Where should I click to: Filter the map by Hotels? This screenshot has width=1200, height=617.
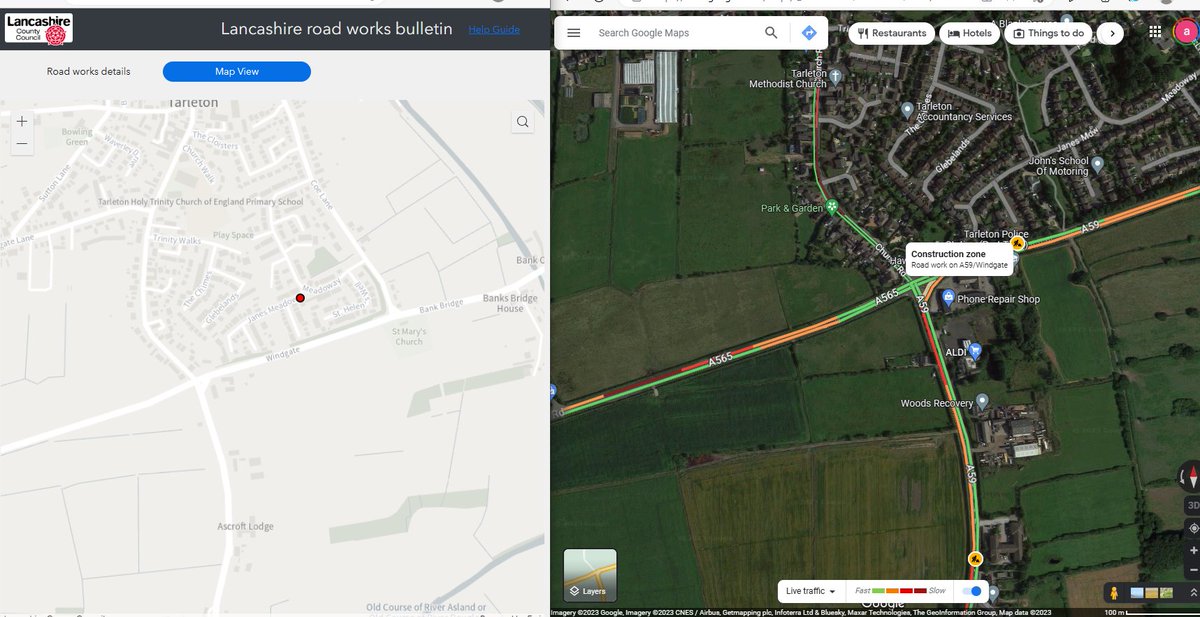pos(970,33)
